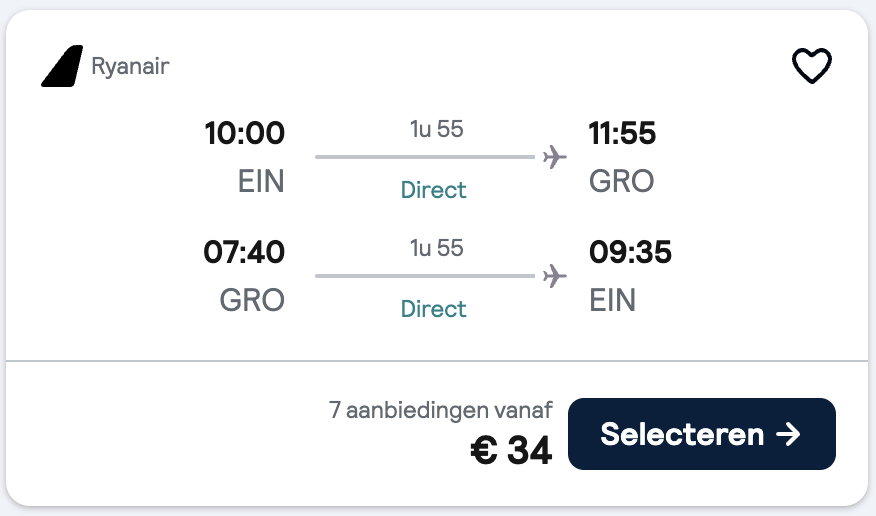Screen dimensions: 876x516
Task: Click the return 1u 55 duration
Action: pos(437,248)
